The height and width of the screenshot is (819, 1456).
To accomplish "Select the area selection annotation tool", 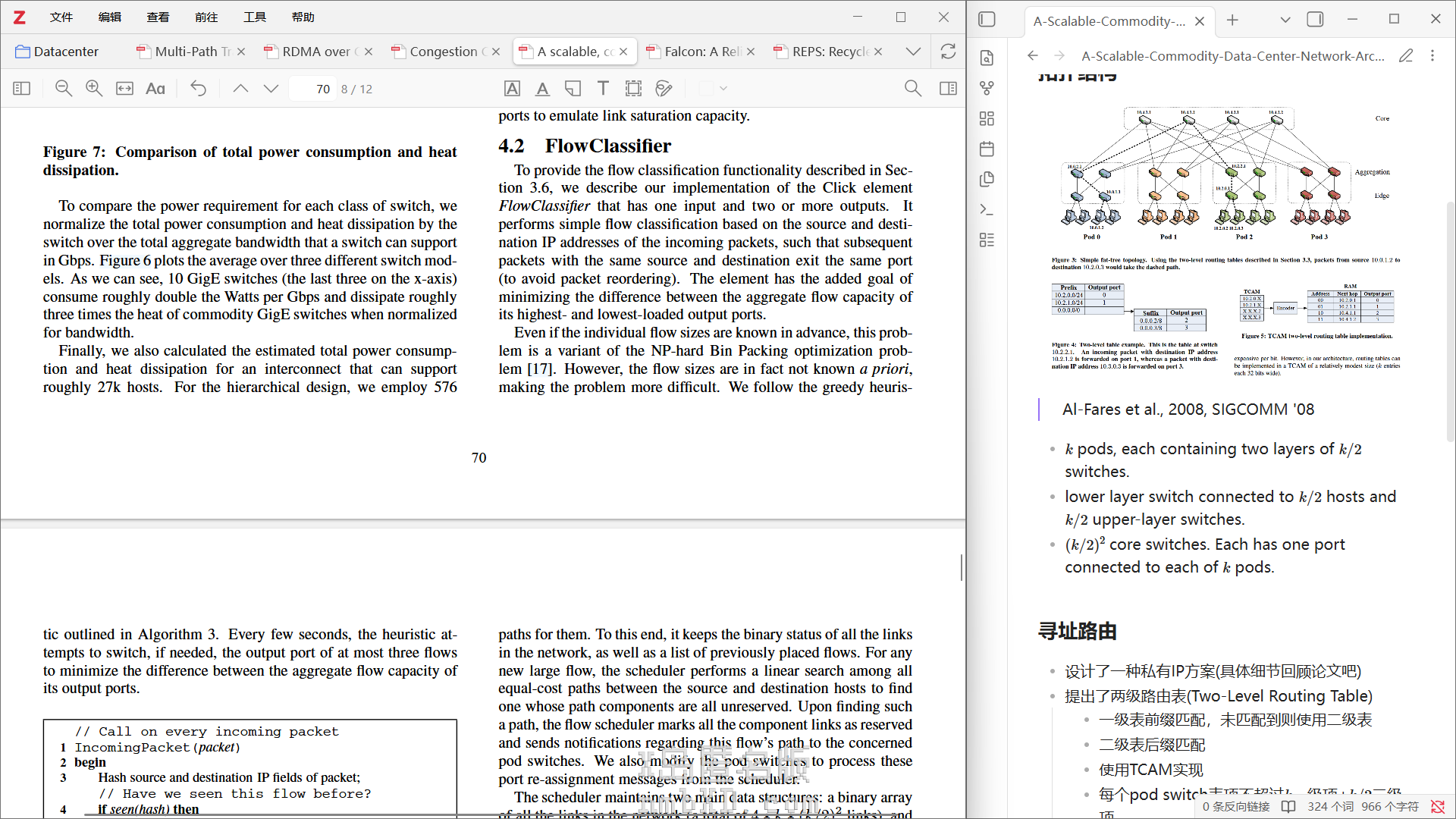I will tap(633, 89).
